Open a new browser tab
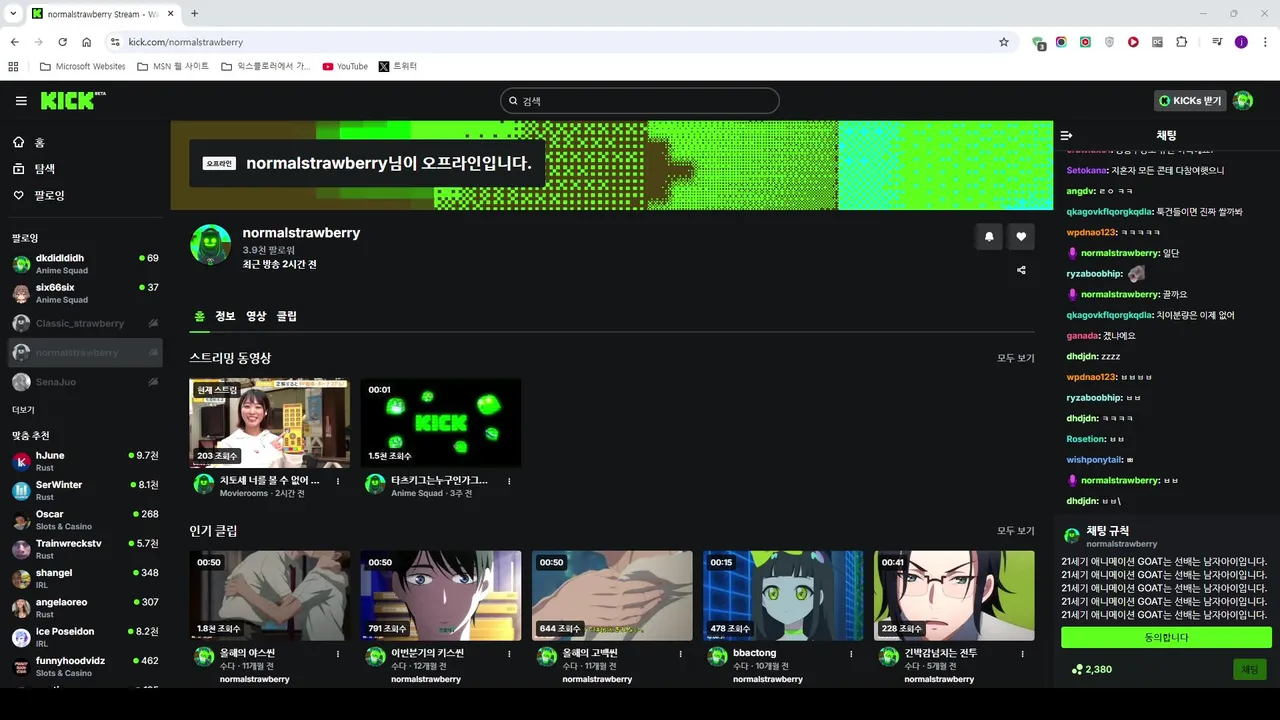This screenshot has height=720, width=1280. pos(194,14)
